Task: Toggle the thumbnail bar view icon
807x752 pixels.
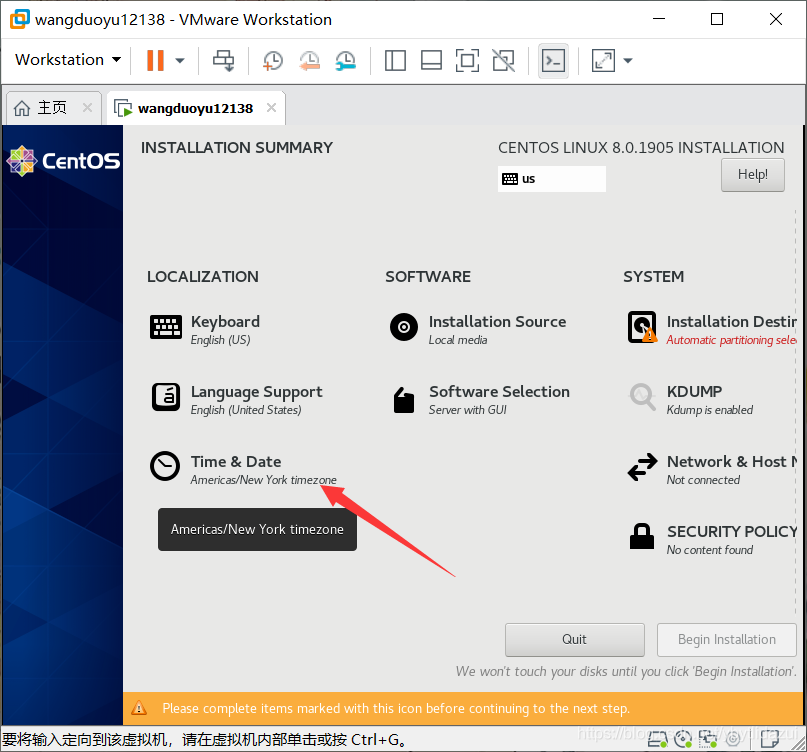Action: (431, 61)
